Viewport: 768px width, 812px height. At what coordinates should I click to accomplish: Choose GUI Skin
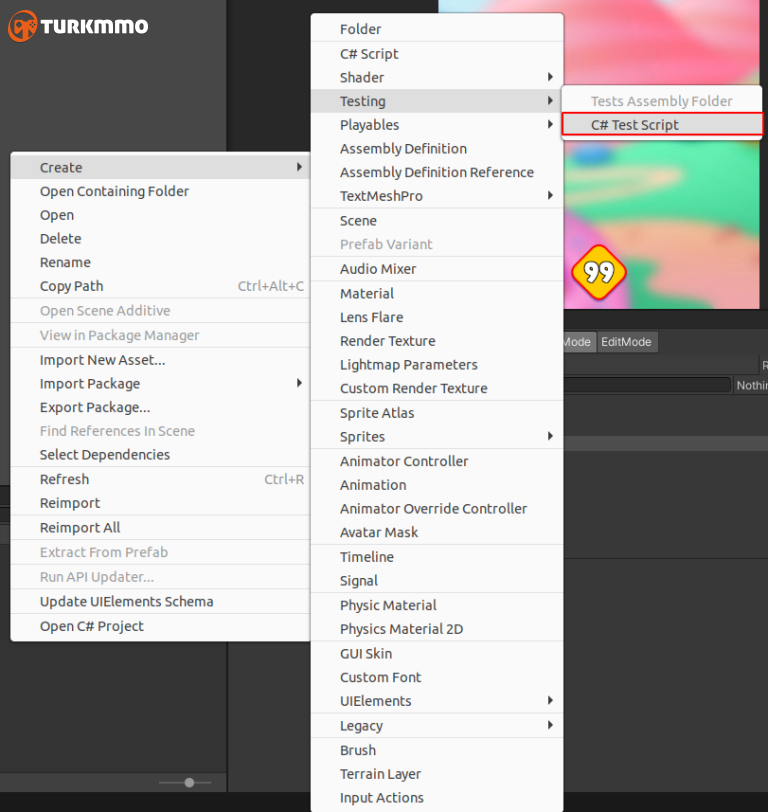coord(437,654)
